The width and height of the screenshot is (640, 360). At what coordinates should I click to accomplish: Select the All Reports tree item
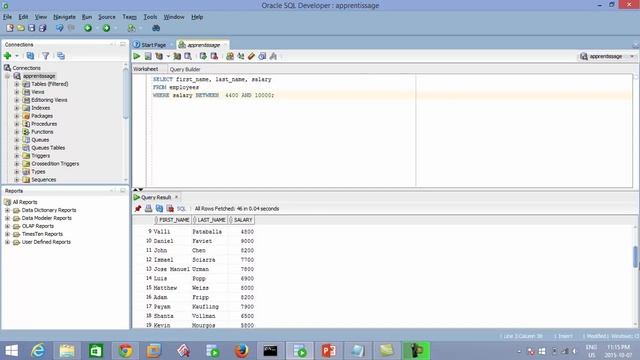(24, 202)
